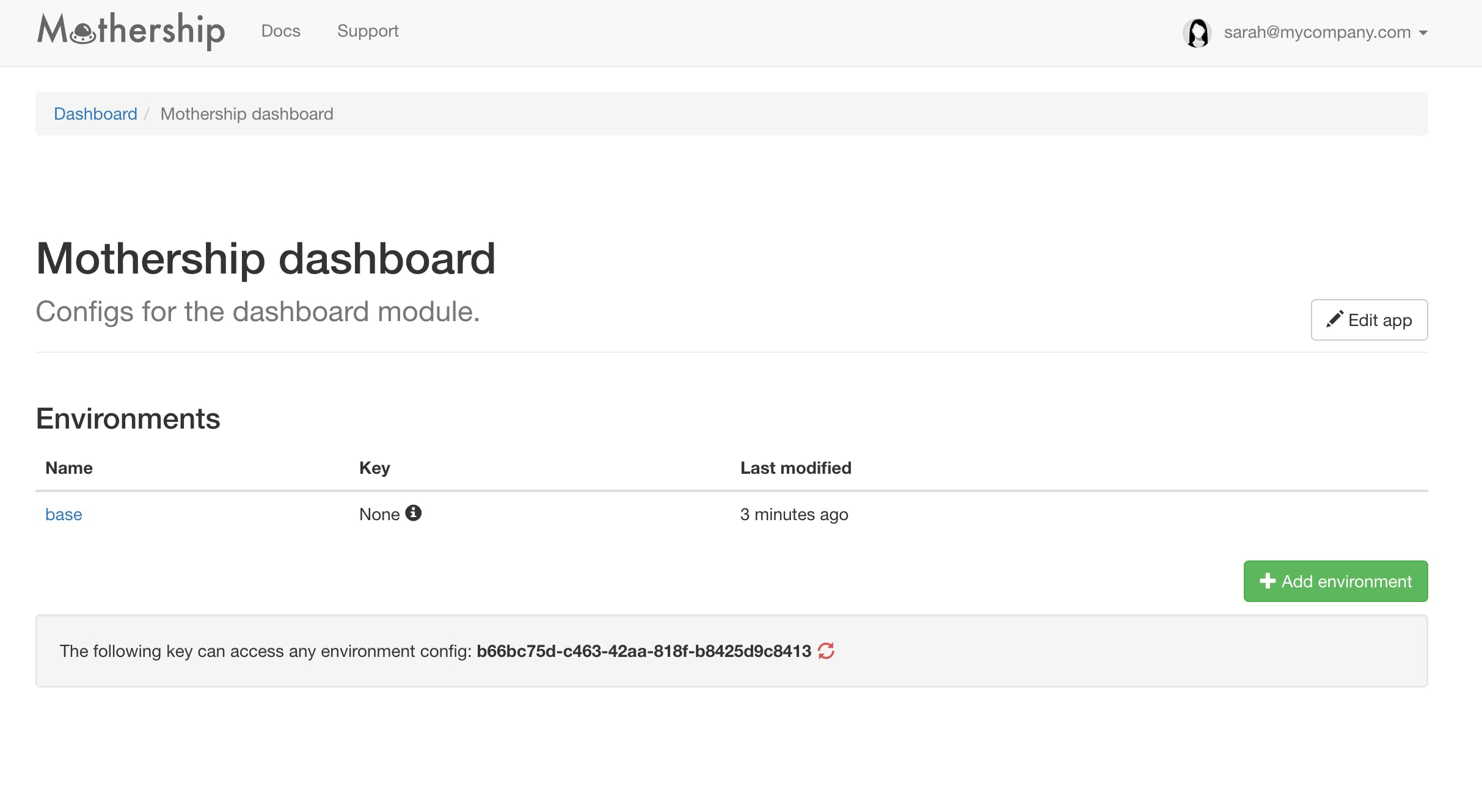This screenshot has height=812, width=1482.
Task: Click the Add environment button
Action: pyautogui.click(x=1335, y=581)
